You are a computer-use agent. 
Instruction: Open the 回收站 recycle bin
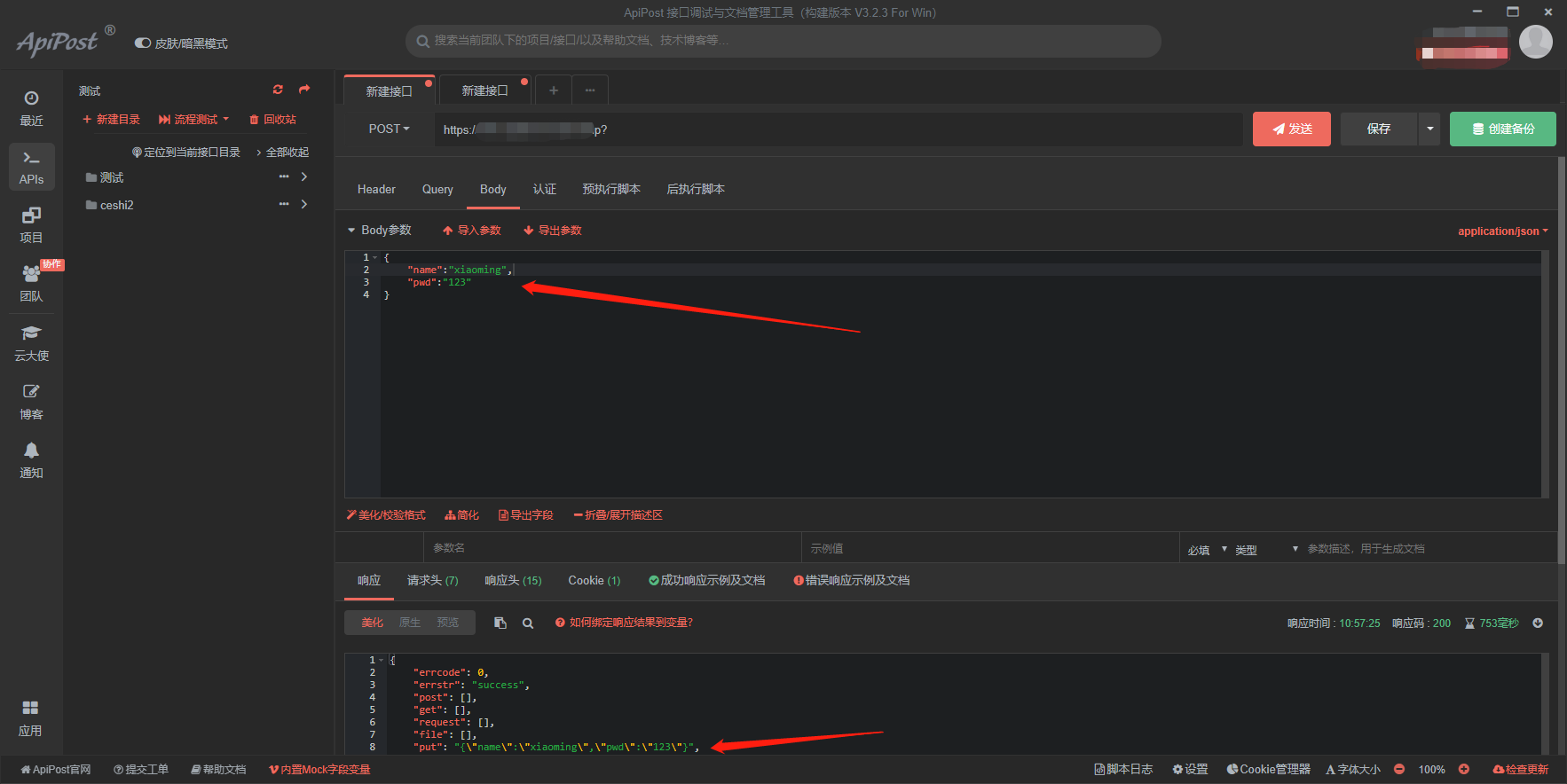273,119
